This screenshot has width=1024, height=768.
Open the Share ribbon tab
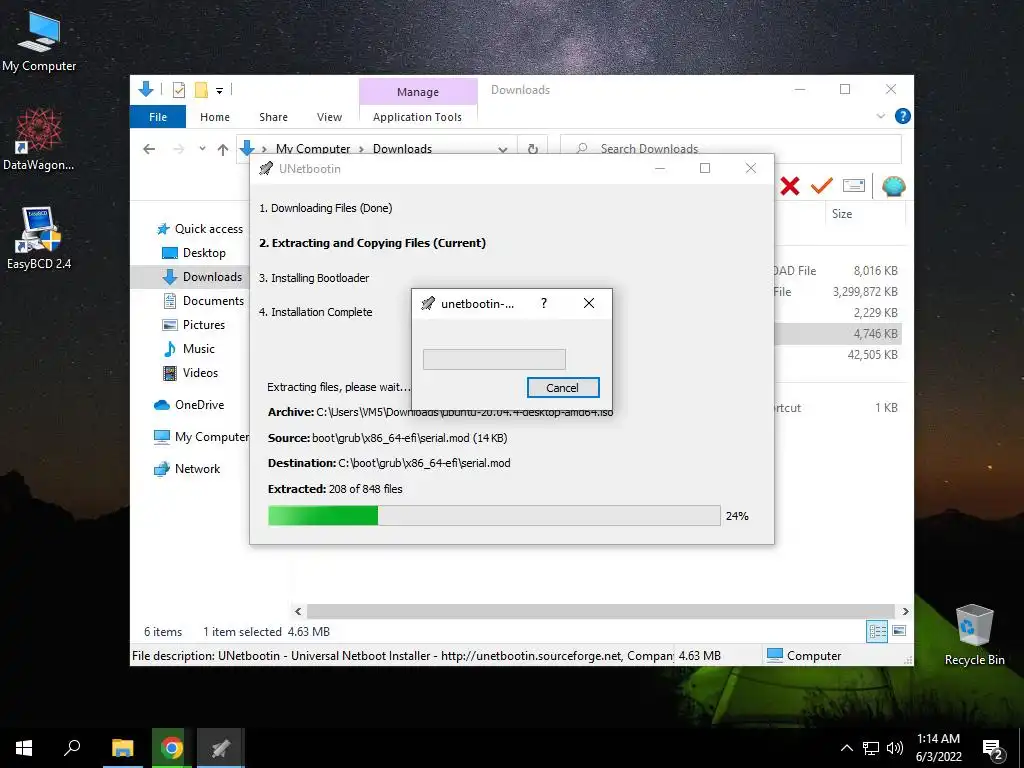[273, 117]
